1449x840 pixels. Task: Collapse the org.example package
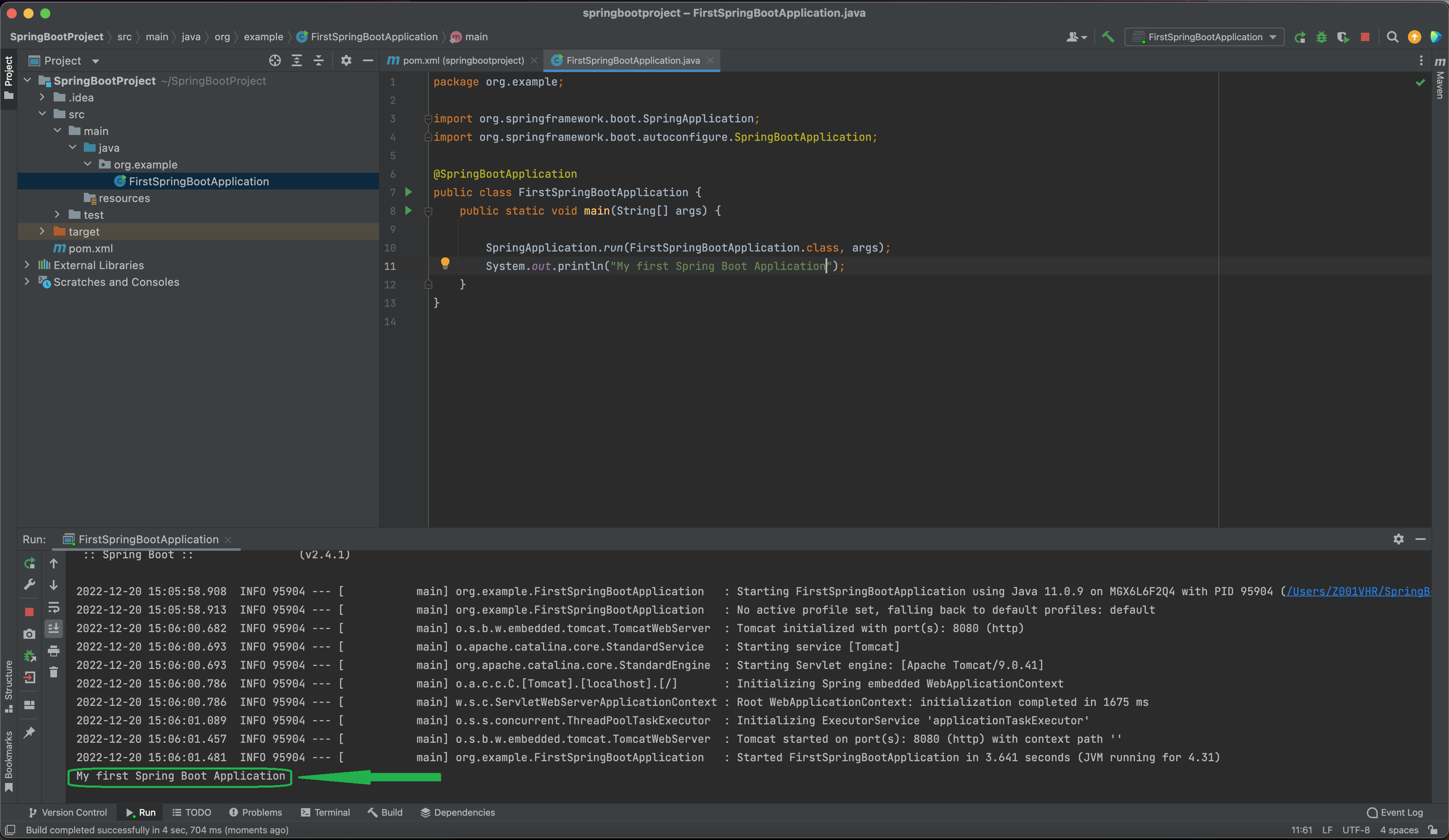(87, 164)
